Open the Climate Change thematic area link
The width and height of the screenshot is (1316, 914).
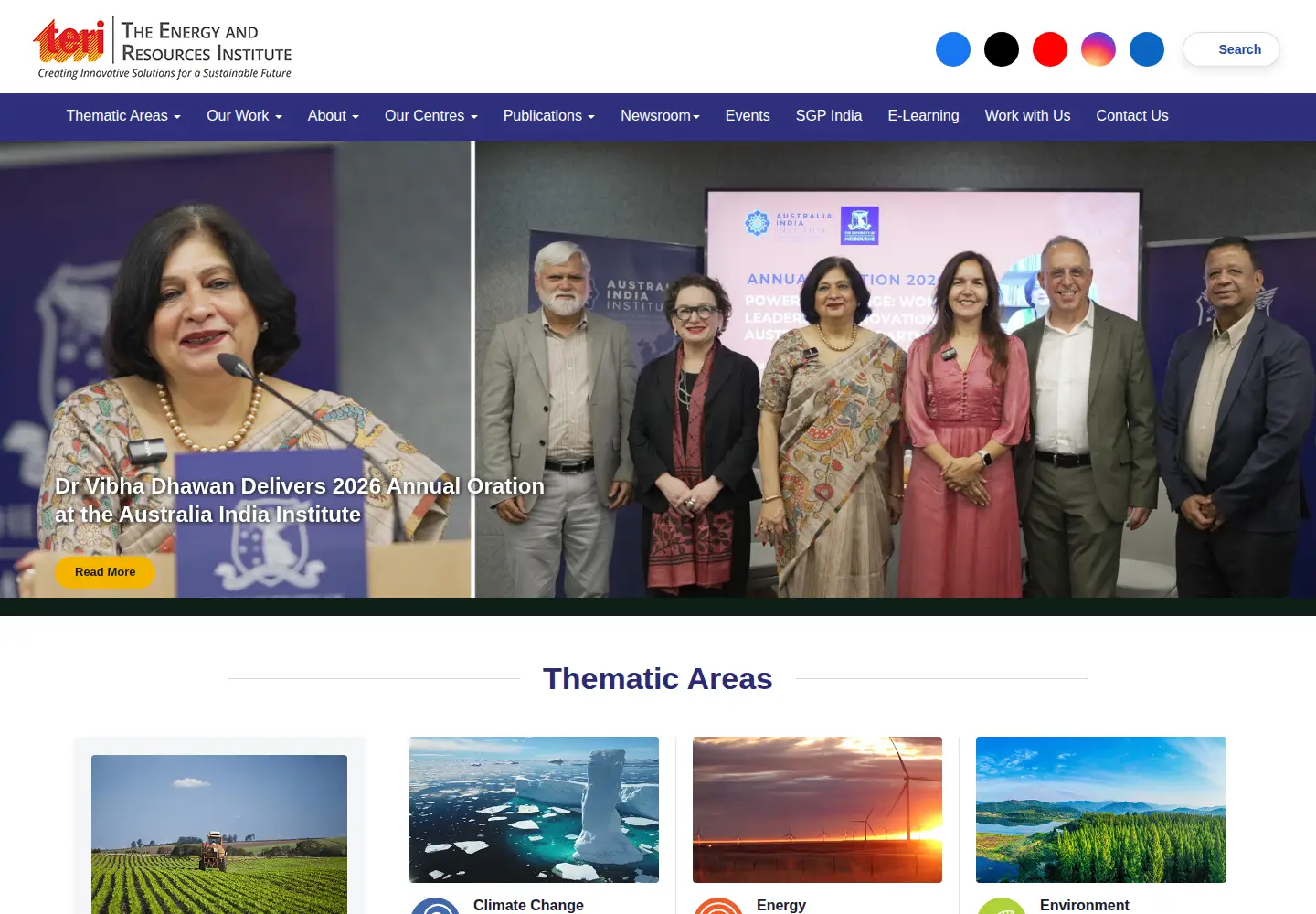point(528,905)
